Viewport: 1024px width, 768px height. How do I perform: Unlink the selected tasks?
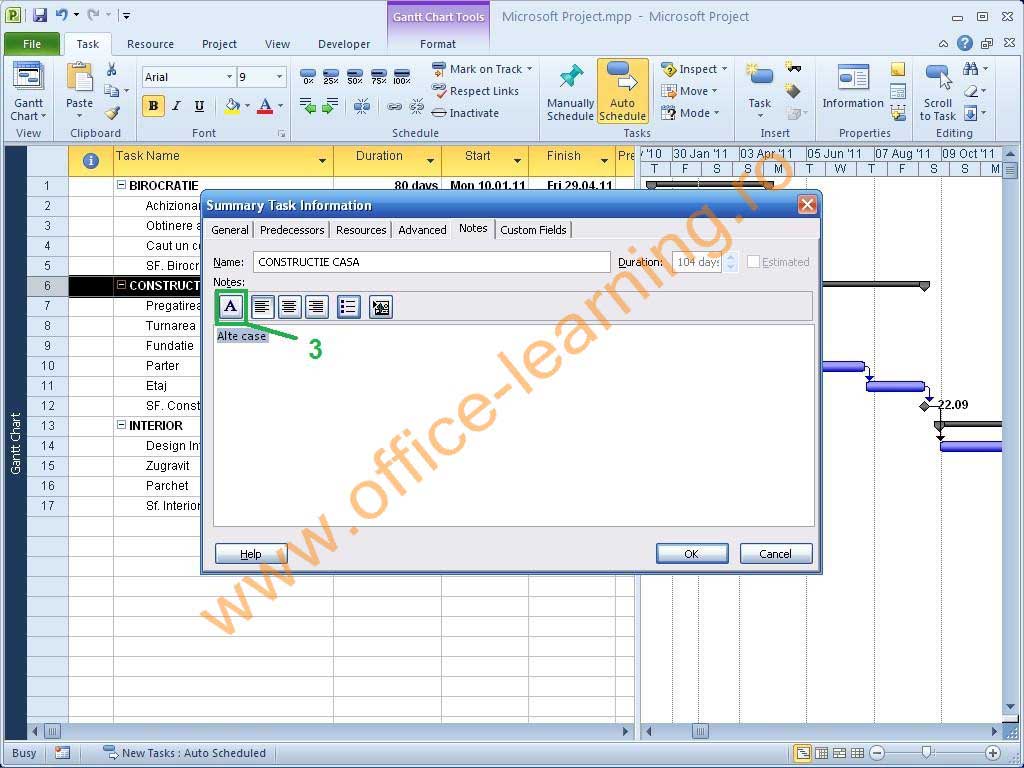[x=416, y=106]
